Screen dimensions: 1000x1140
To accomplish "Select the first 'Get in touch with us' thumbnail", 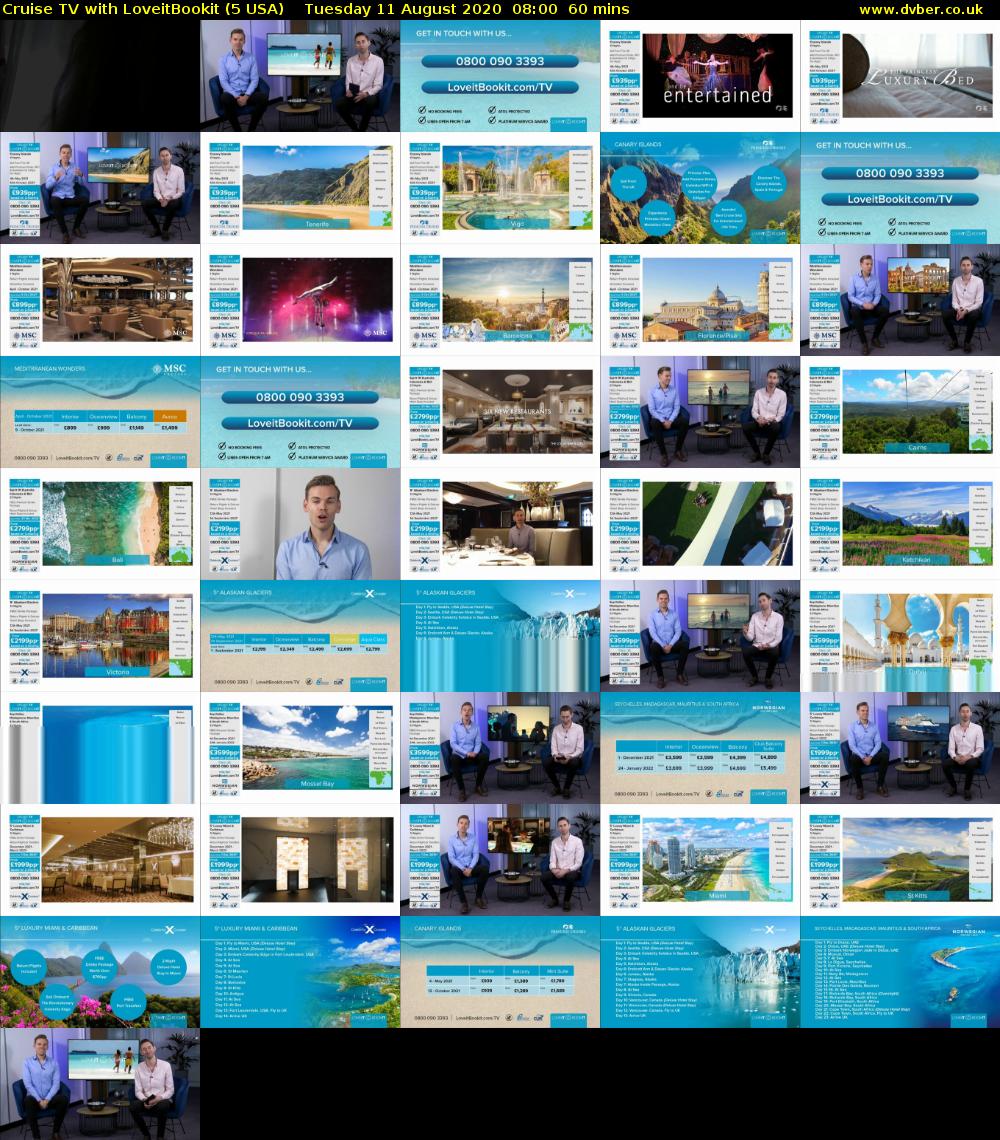I will [x=500, y=76].
